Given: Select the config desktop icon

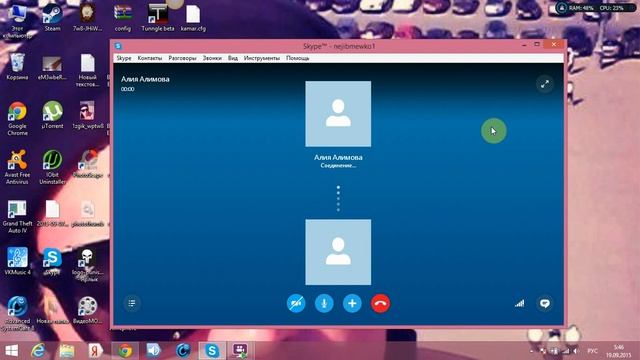Looking at the screenshot, I should tap(123, 17).
